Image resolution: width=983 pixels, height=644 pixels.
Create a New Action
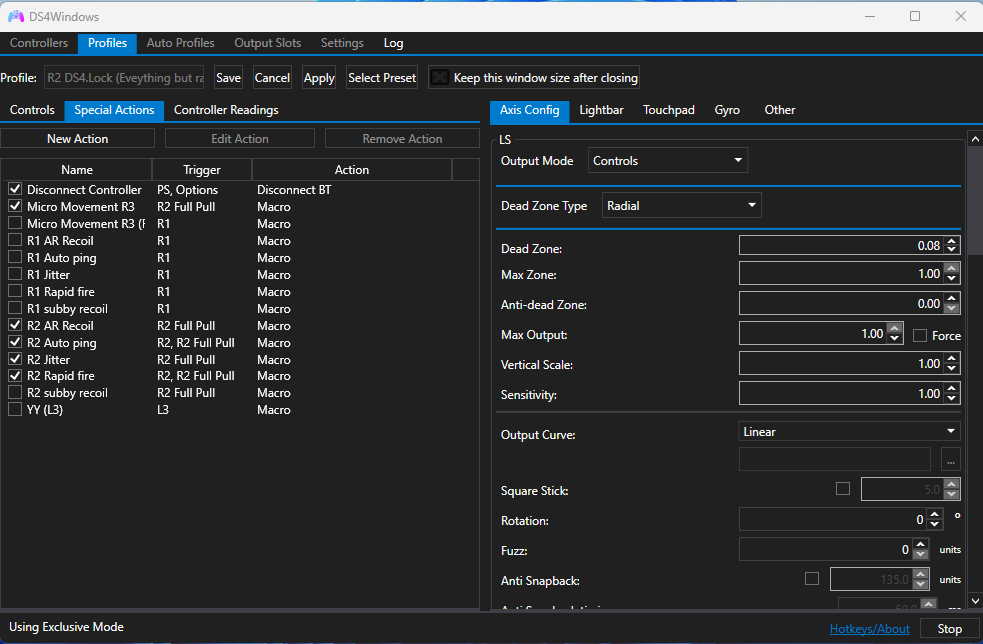pos(78,139)
